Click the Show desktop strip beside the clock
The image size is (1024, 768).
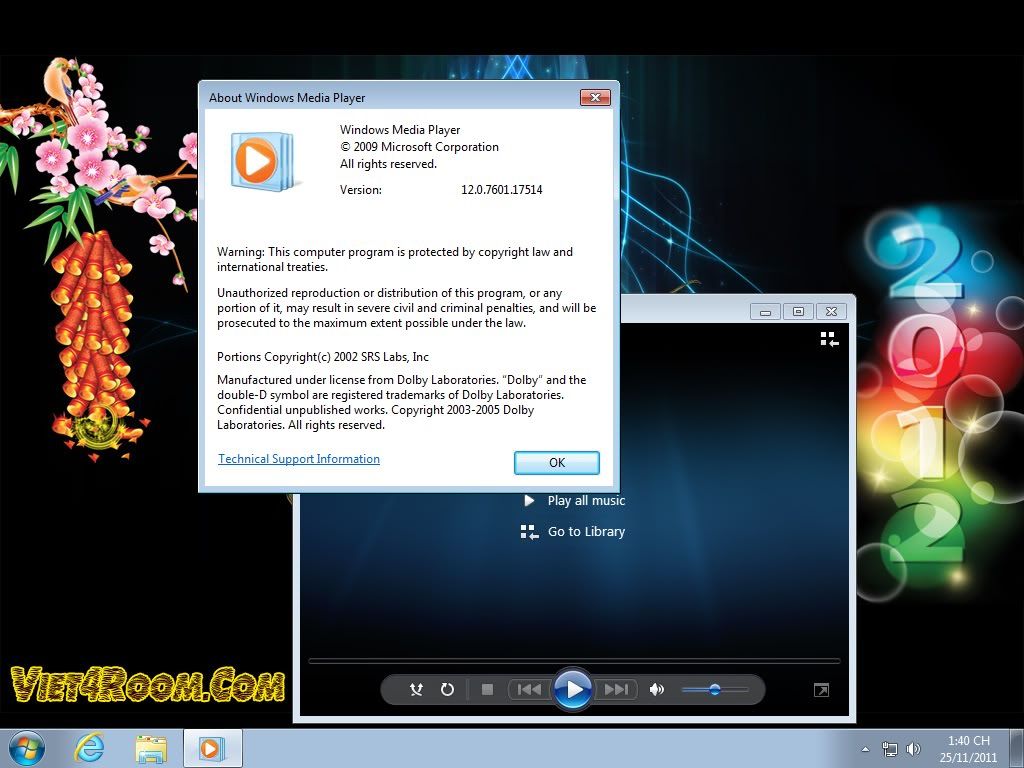[x=1016, y=748]
